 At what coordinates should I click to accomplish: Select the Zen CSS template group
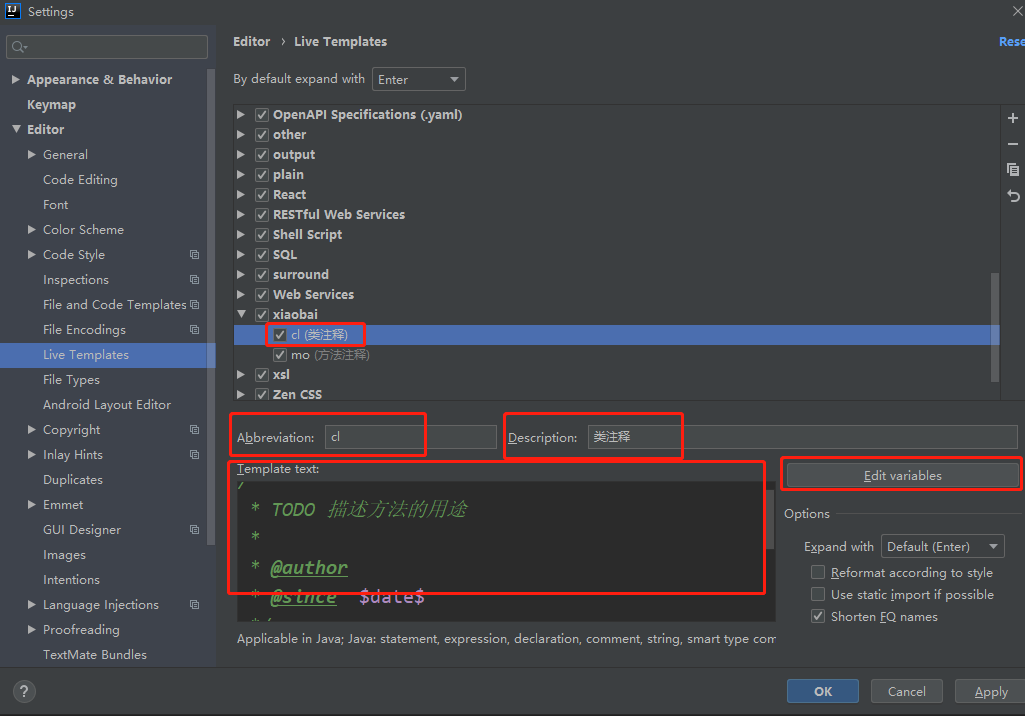pos(297,394)
